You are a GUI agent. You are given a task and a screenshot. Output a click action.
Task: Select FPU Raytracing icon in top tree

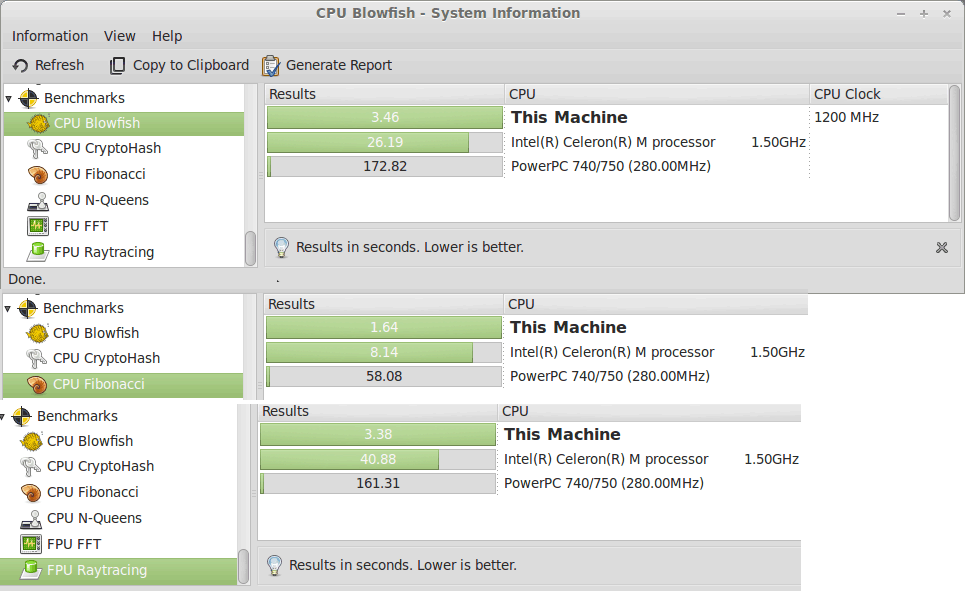pyautogui.click(x=38, y=252)
